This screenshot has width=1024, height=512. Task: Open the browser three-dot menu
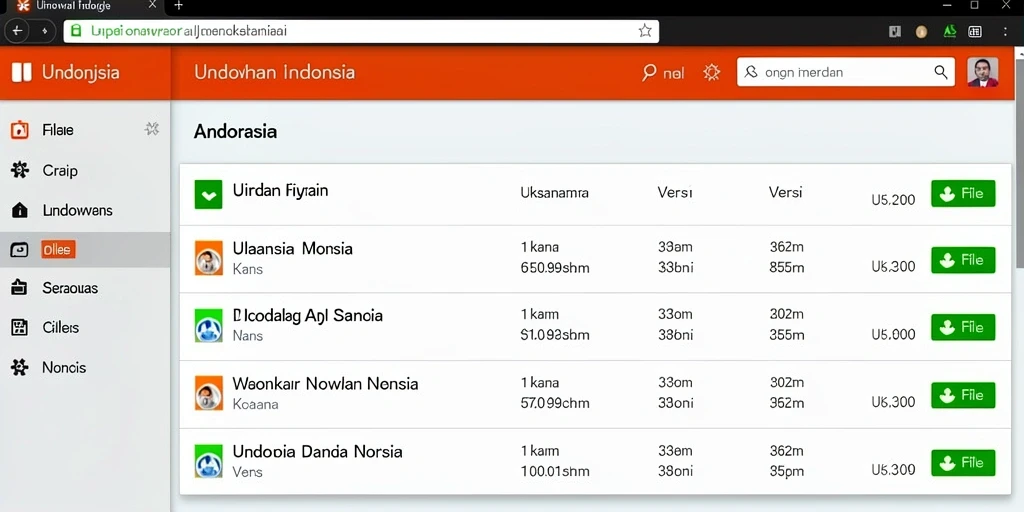pyautogui.click(x=1005, y=31)
